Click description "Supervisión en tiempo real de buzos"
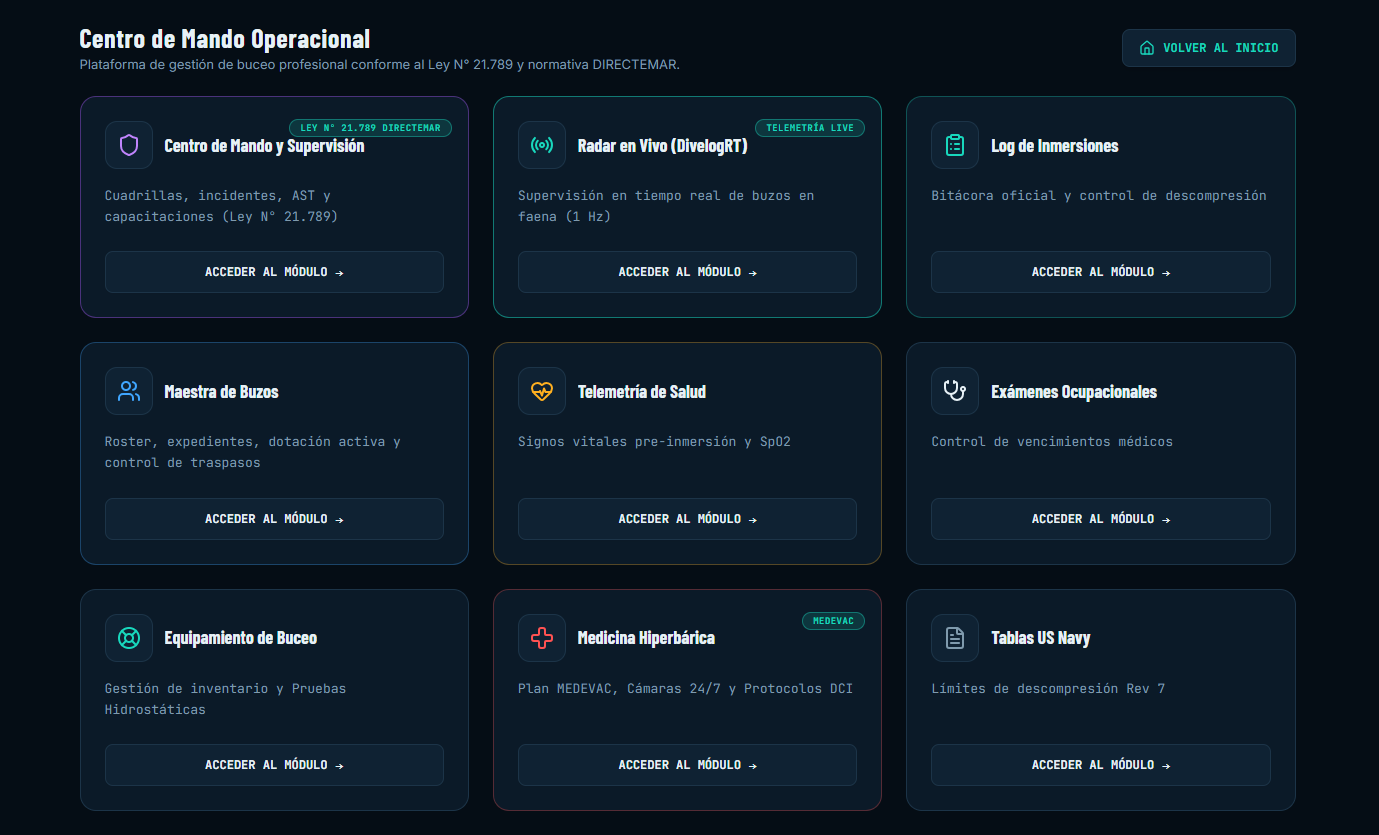 pos(666,206)
